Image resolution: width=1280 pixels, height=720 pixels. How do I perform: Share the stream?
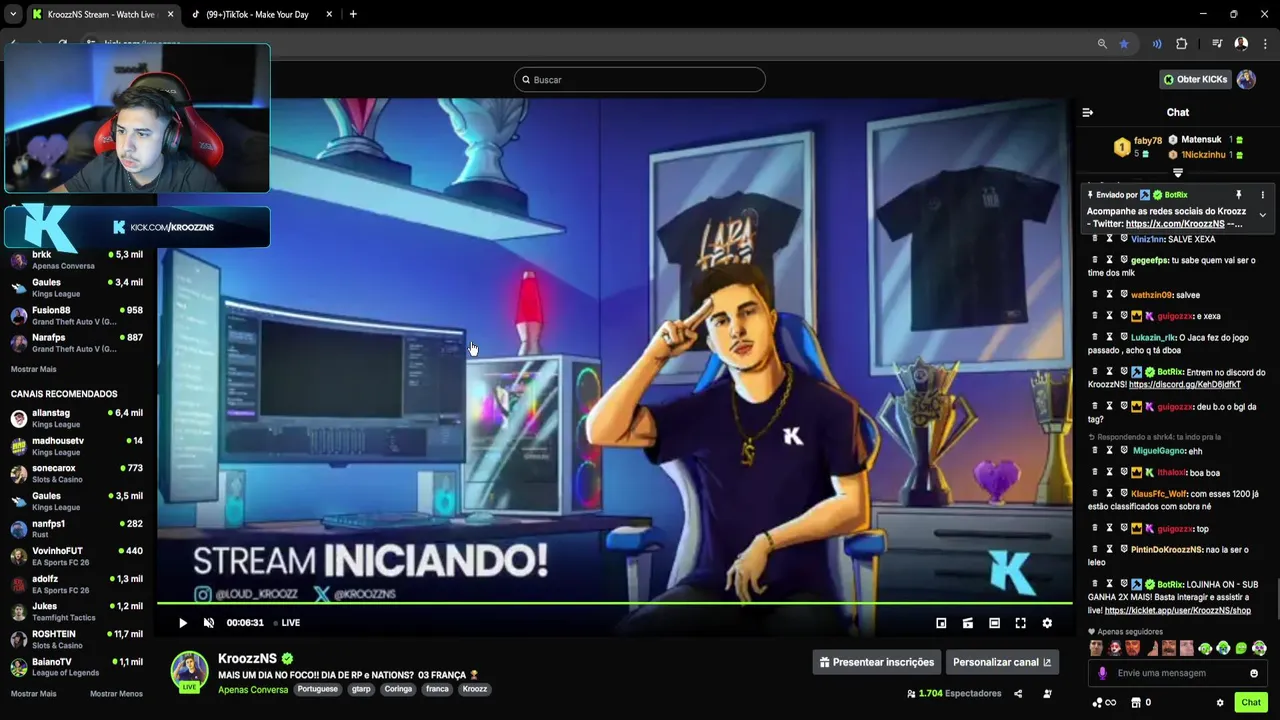[x=1018, y=694]
